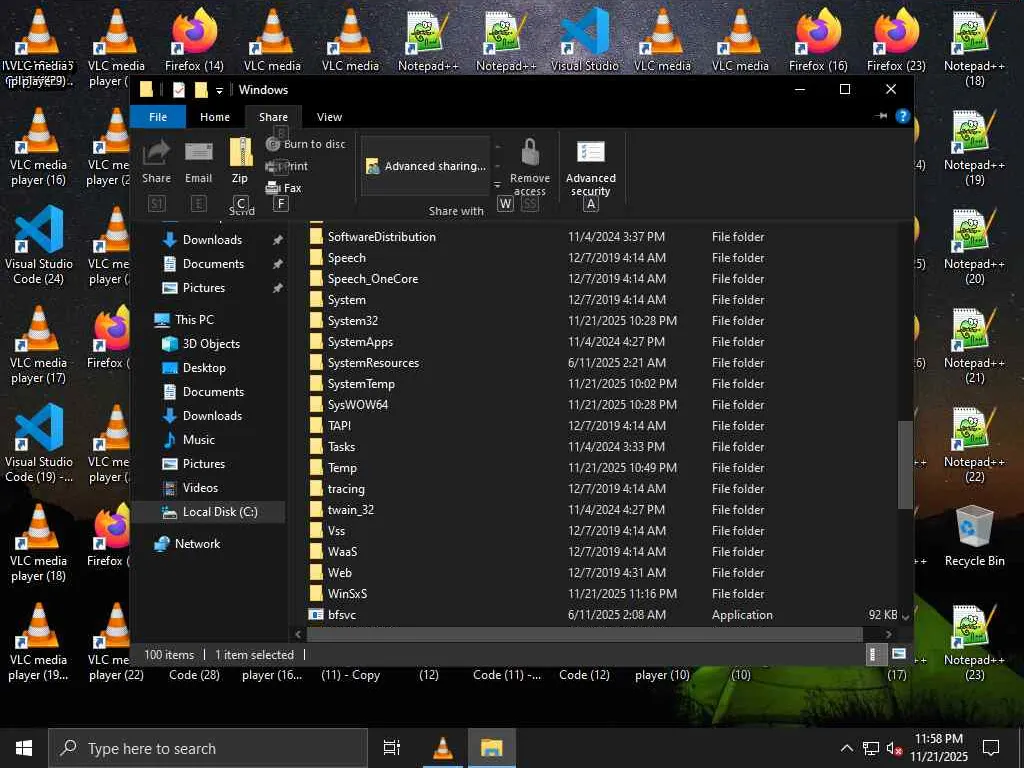Viewport: 1024px width, 768px height.
Task: Open Quick Access Toolbar customize arrow
Action: click(219, 90)
